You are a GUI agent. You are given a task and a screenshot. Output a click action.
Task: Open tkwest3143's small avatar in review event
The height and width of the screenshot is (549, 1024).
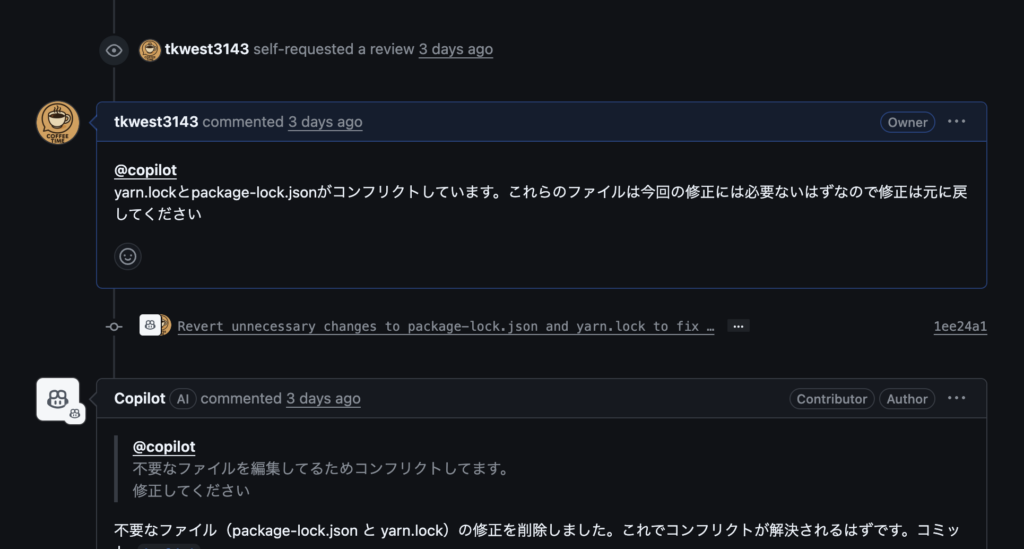(x=150, y=50)
